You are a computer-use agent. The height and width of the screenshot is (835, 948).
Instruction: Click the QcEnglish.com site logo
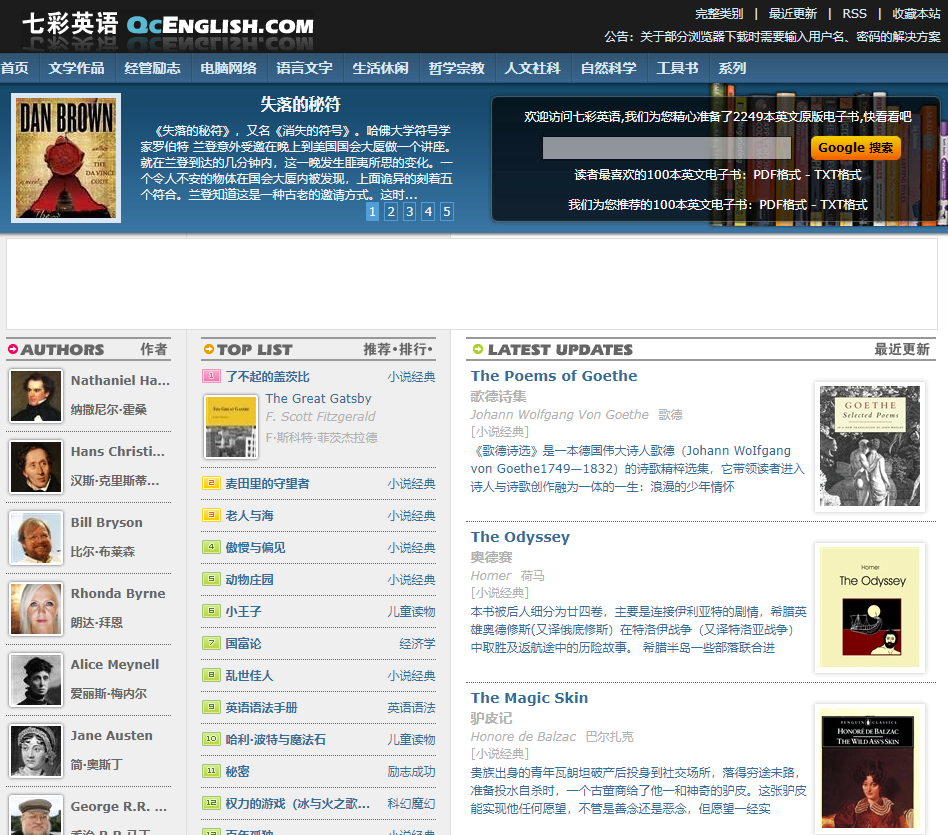click(168, 25)
